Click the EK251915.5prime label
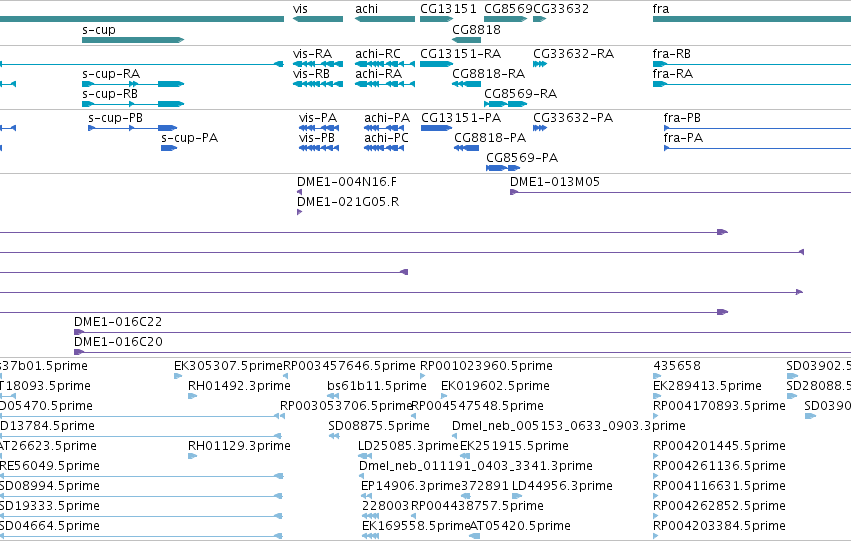The image size is (851, 541). point(514,446)
